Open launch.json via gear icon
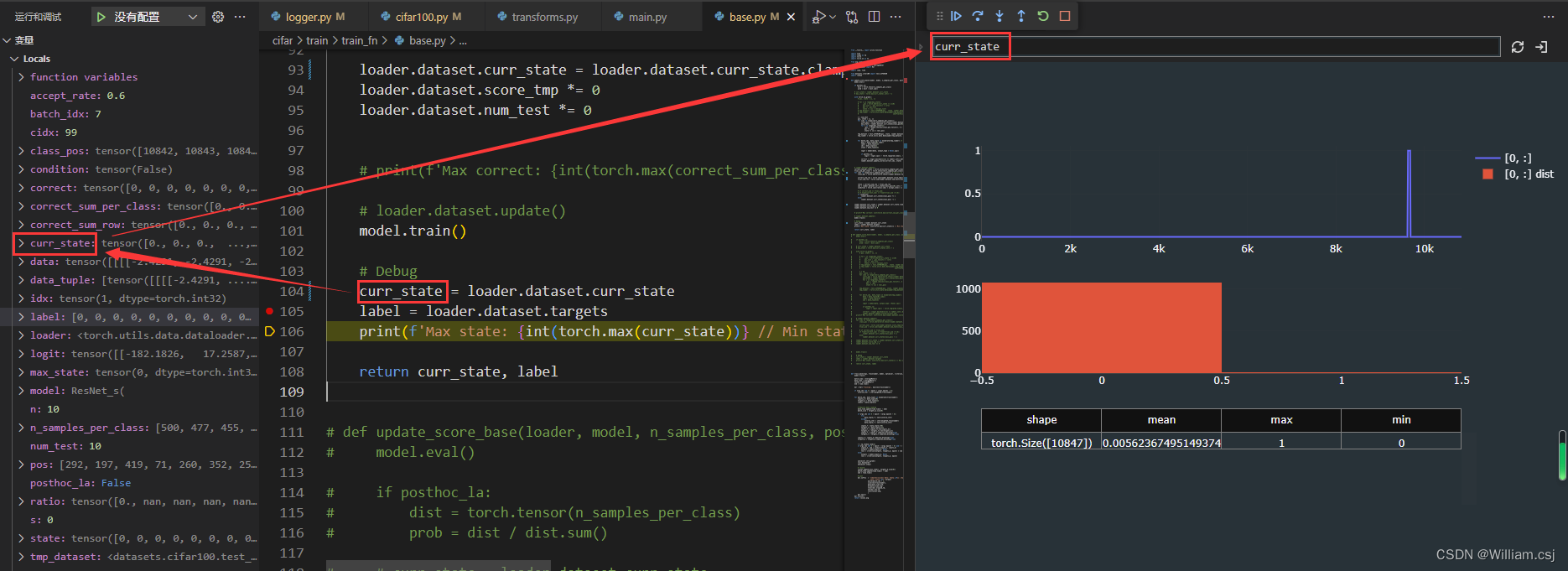The image size is (1568, 571). point(218,17)
